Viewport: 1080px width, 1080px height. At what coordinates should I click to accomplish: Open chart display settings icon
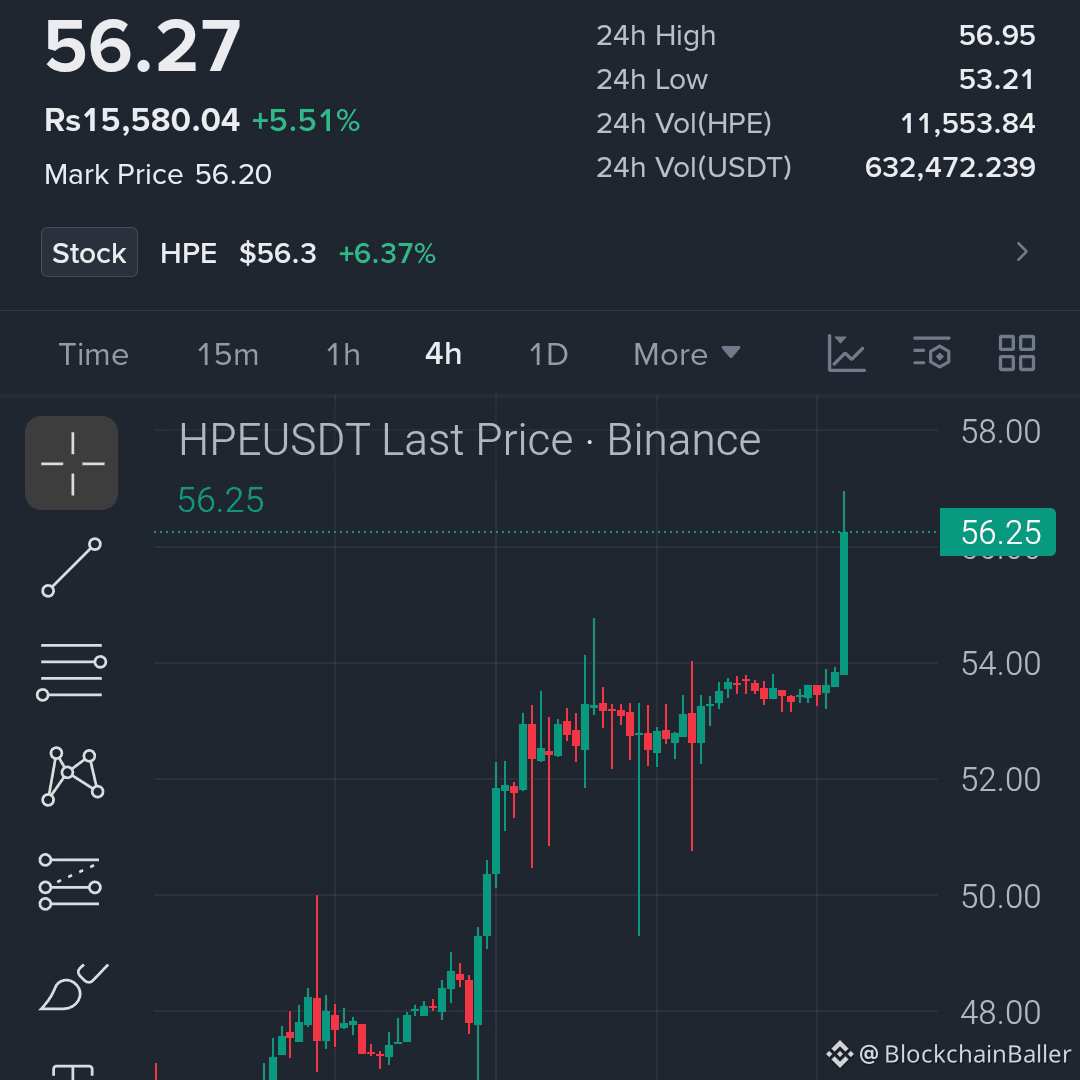point(932,353)
